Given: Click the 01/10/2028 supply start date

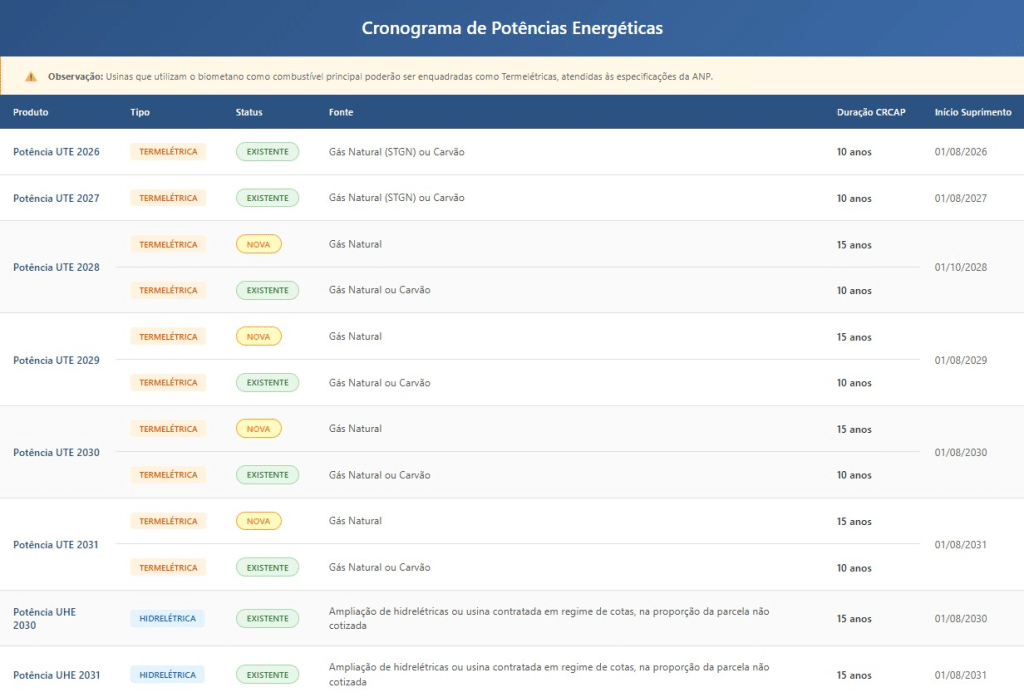Looking at the screenshot, I should pyautogui.click(x=960, y=267).
